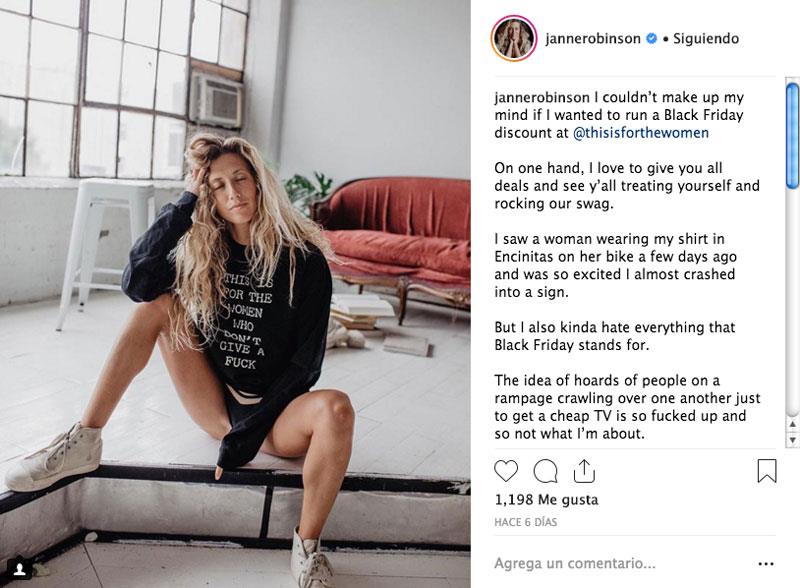Open jannerobinson username in header
The height and width of the screenshot is (588, 800).
593,38
